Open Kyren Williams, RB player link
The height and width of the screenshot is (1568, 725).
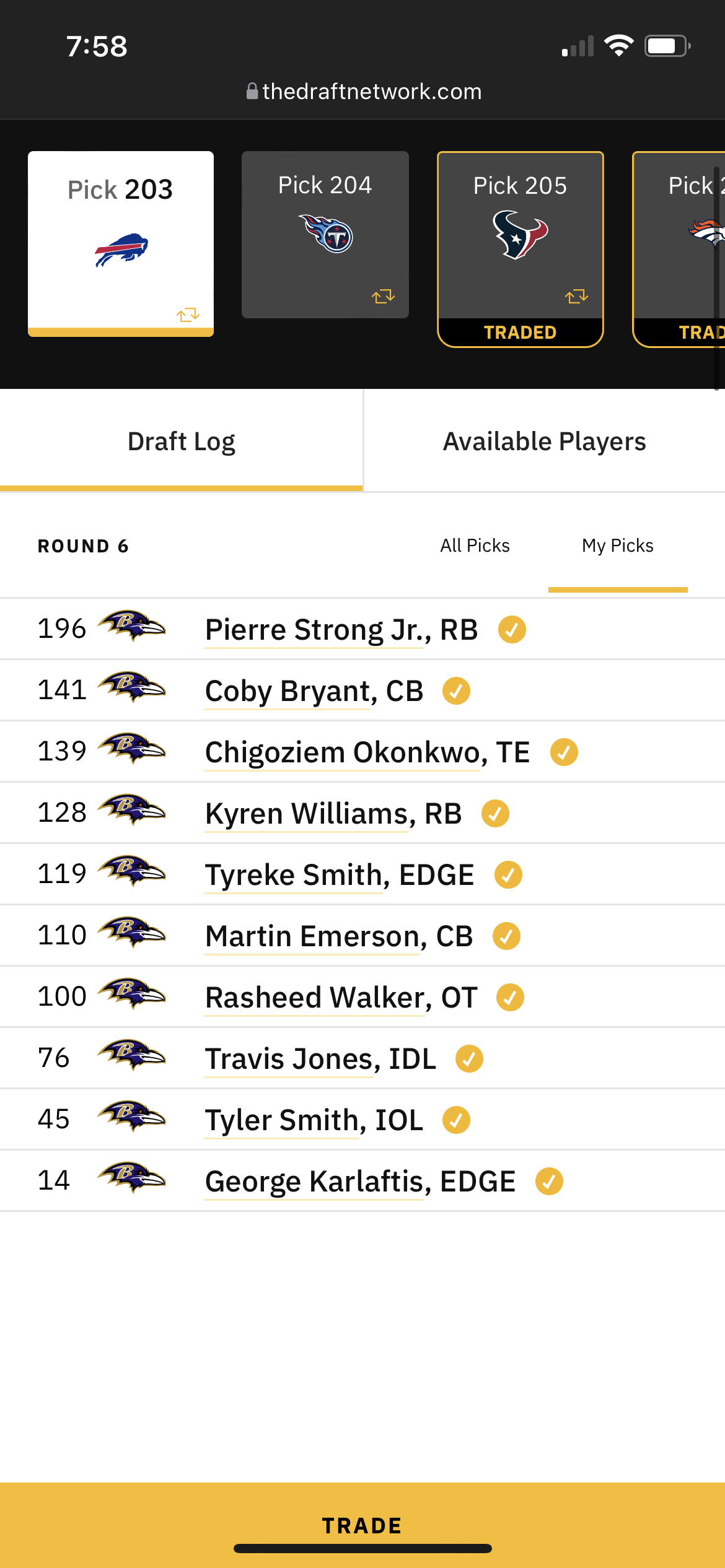coord(333,814)
